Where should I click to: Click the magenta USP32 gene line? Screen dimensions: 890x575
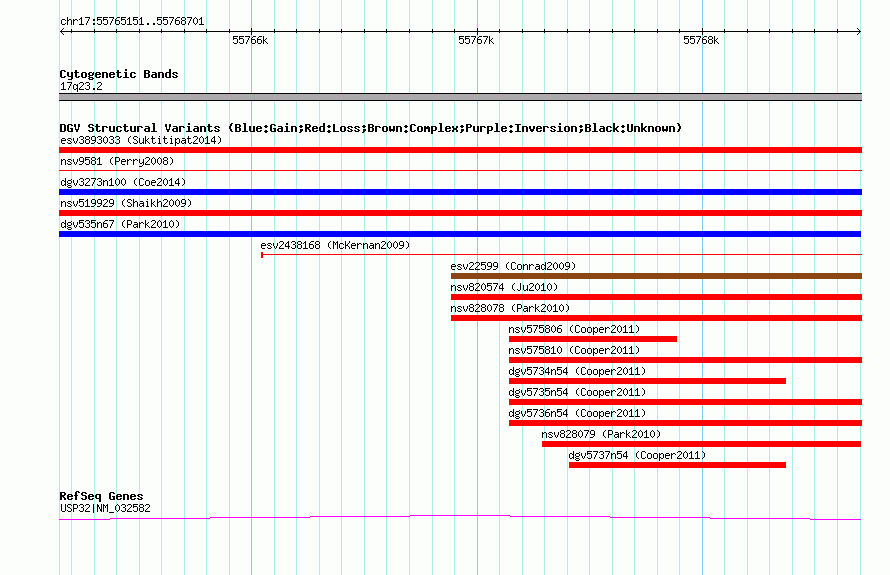[x=460, y=517]
